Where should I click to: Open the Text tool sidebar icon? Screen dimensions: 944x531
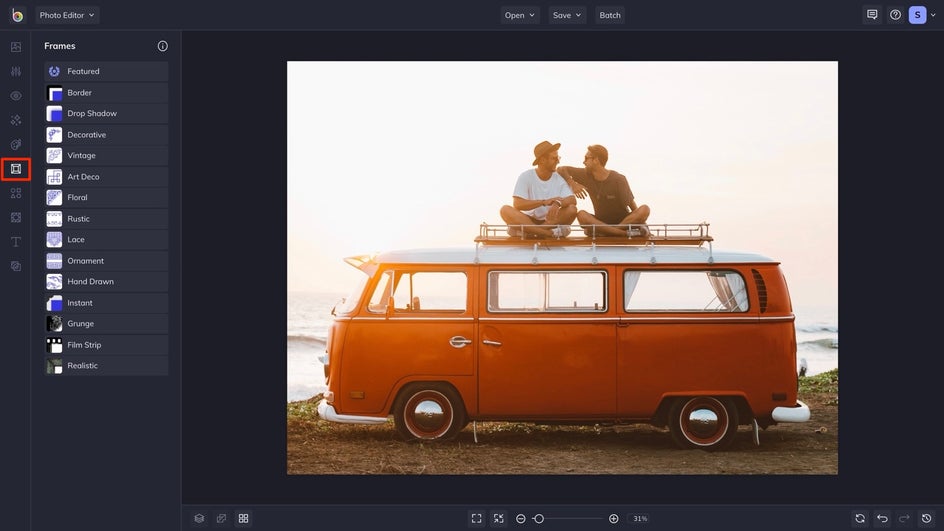16,242
